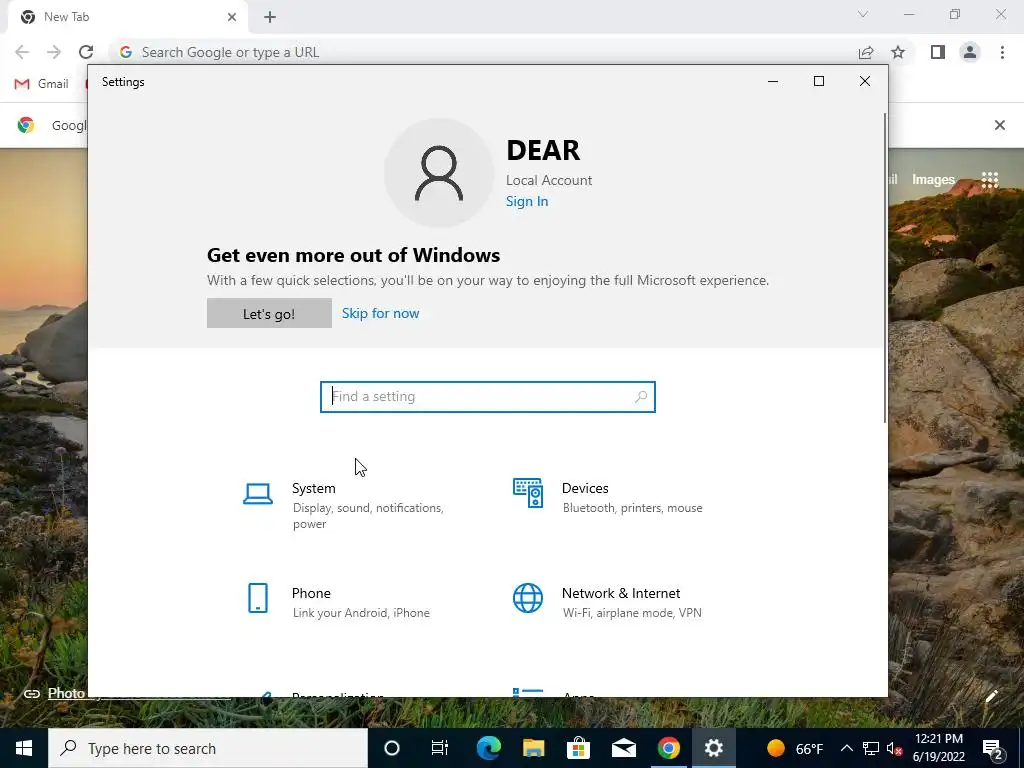Open the Gmail bookmark
Screen dimensions: 1024x768
coord(42,84)
